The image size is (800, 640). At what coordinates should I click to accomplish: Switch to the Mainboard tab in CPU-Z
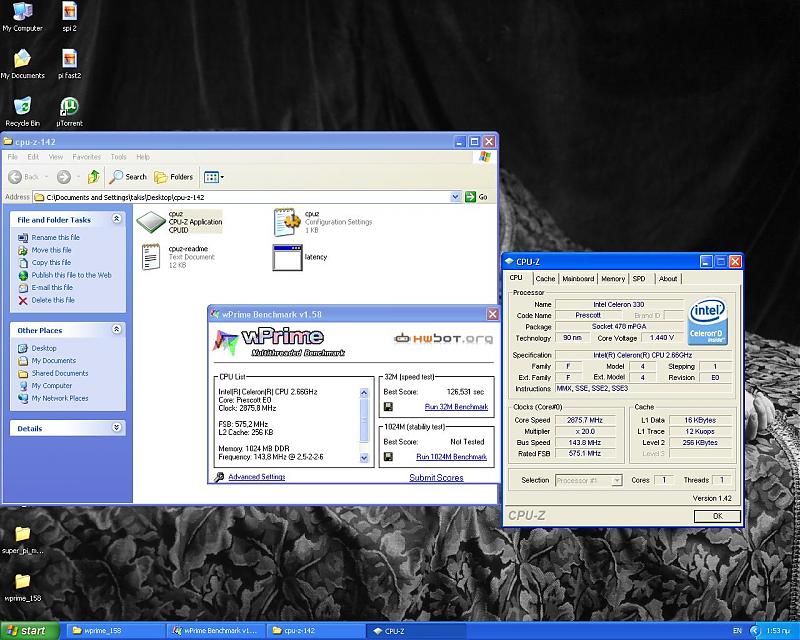pos(578,279)
